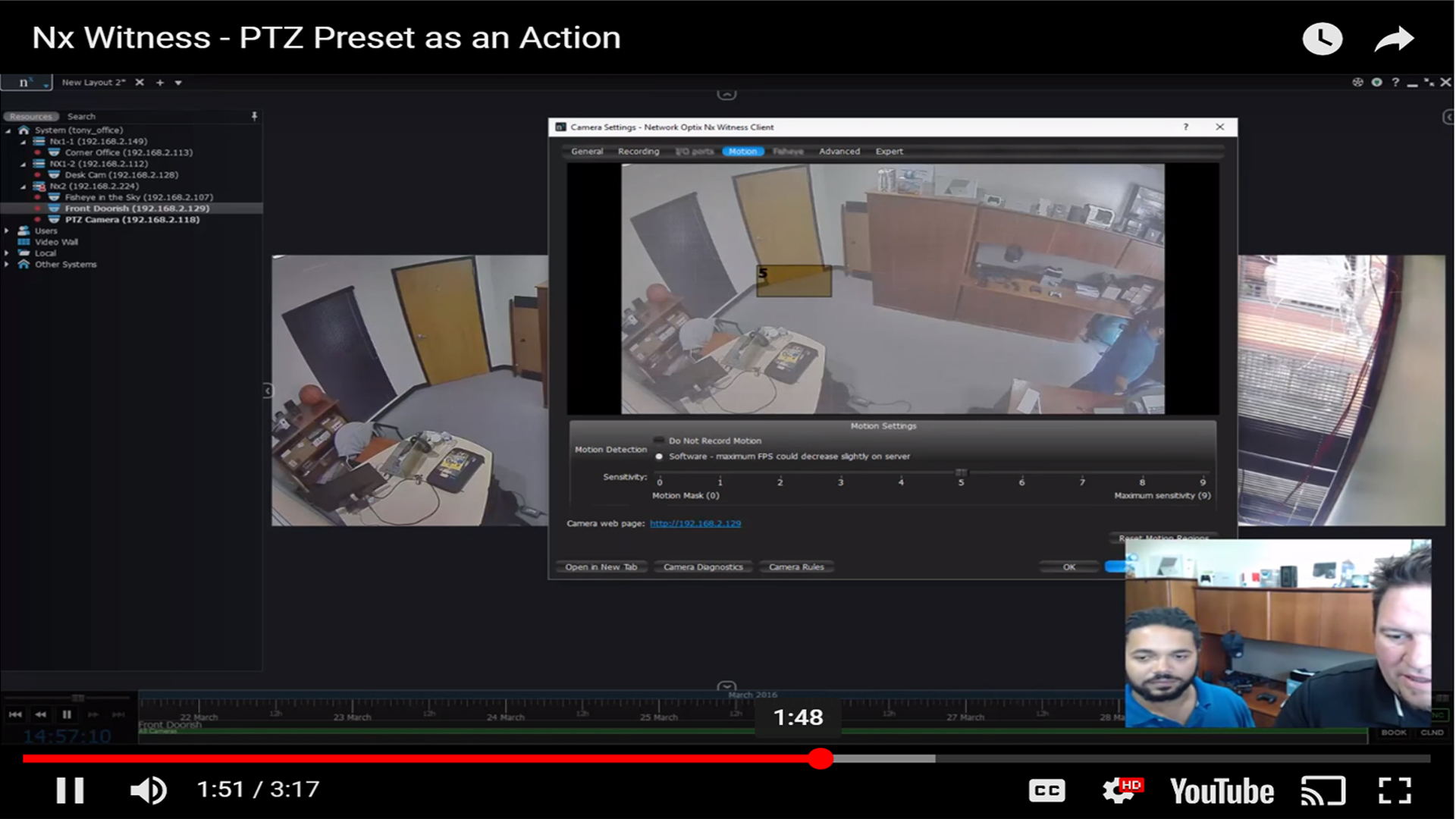
Task: Click the connect to server status icon
Action: [x=1376, y=82]
